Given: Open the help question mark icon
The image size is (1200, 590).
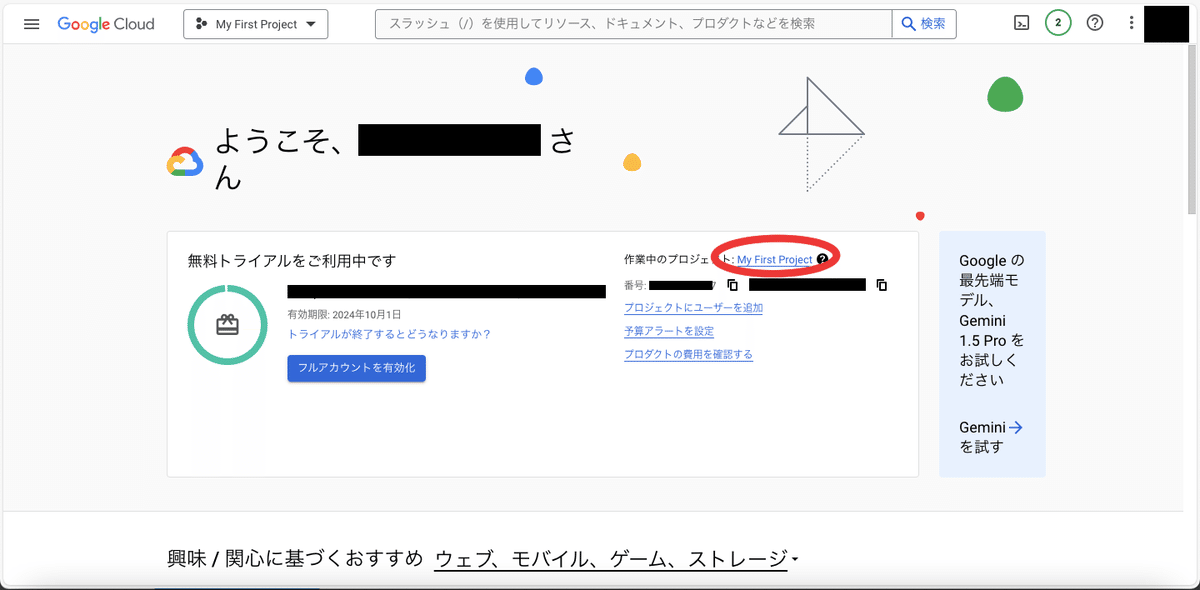Looking at the screenshot, I should 1095,23.
